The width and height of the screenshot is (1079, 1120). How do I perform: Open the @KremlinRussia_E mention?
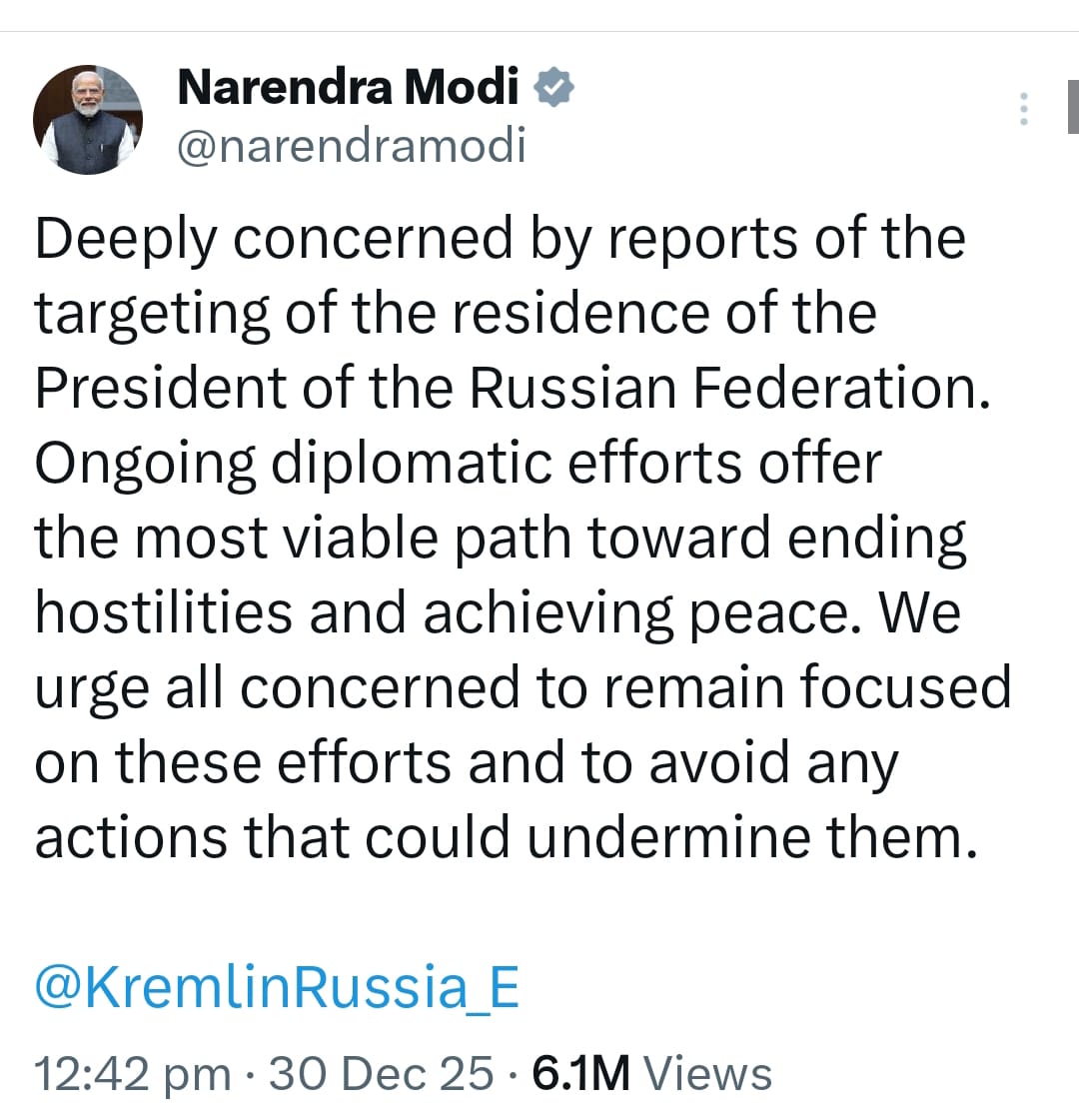coord(277,987)
